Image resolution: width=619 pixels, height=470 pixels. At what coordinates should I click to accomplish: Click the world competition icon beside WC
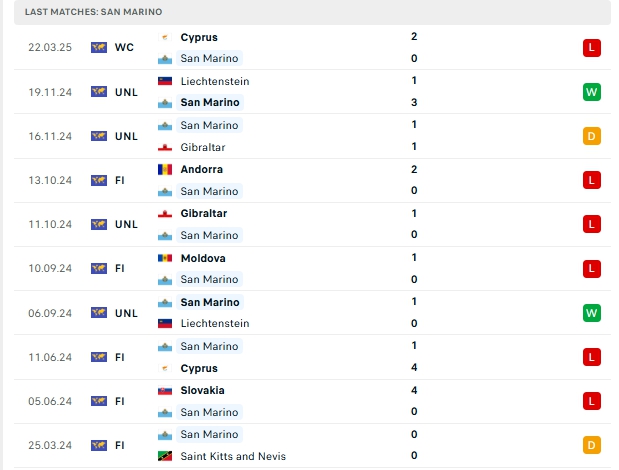pos(99,47)
